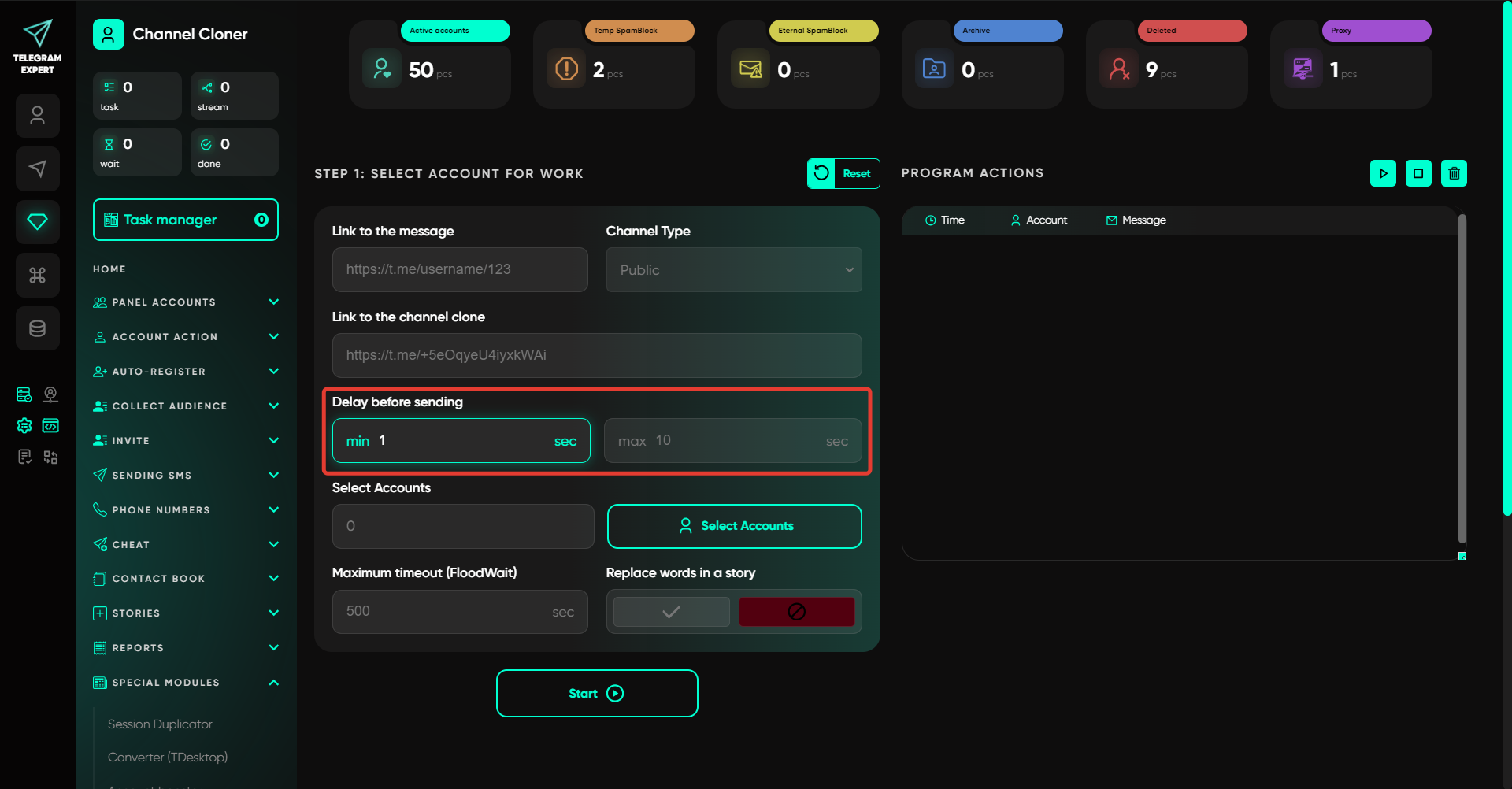Click the play icon in Program Actions
The width and height of the screenshot is (1512, 789).
pos(1383,173)
